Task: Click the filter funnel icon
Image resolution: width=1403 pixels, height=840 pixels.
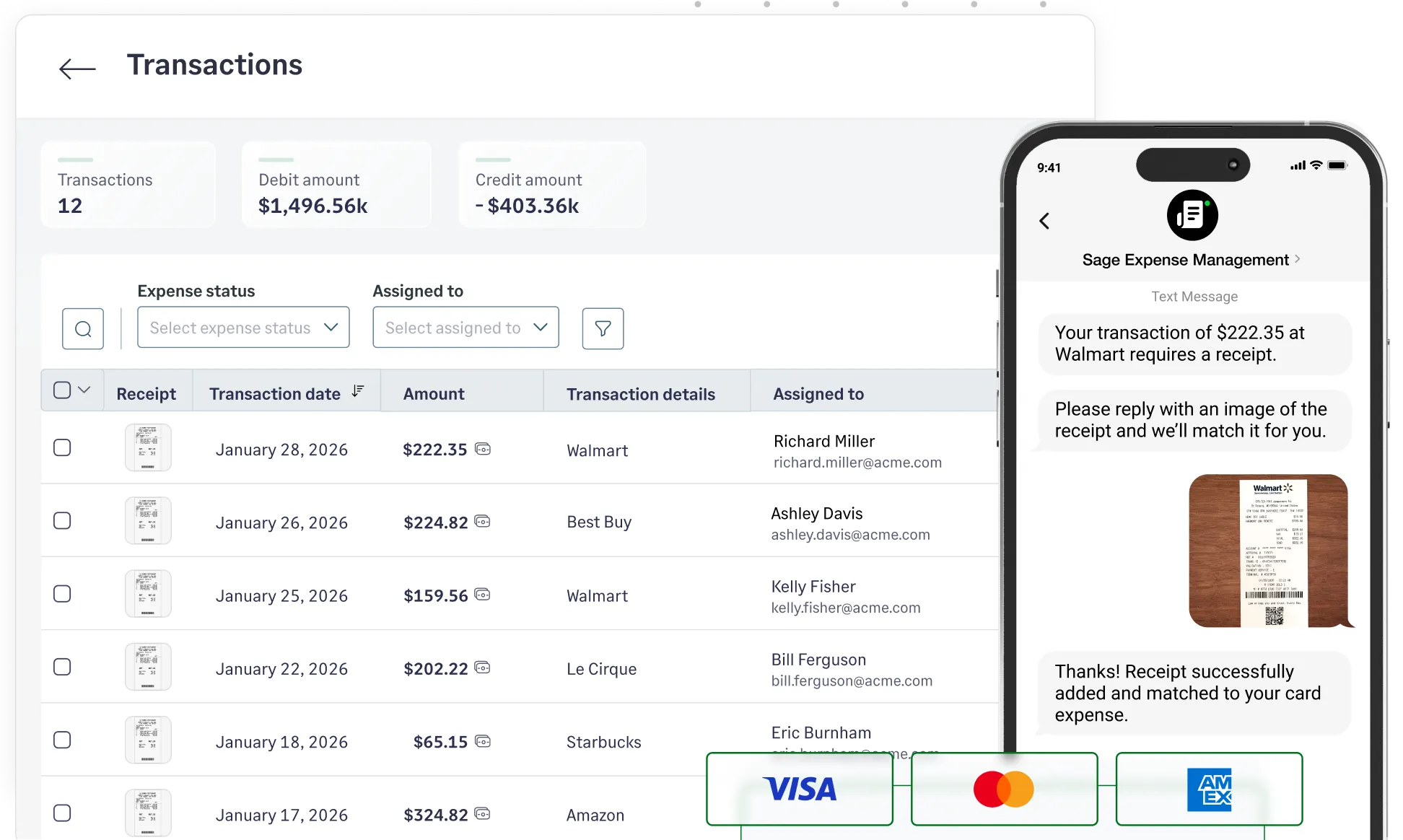Action: pos(603,328)
